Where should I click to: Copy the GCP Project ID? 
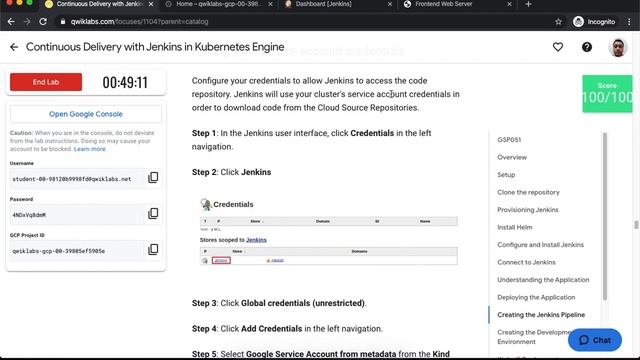[x=153, y=249]
